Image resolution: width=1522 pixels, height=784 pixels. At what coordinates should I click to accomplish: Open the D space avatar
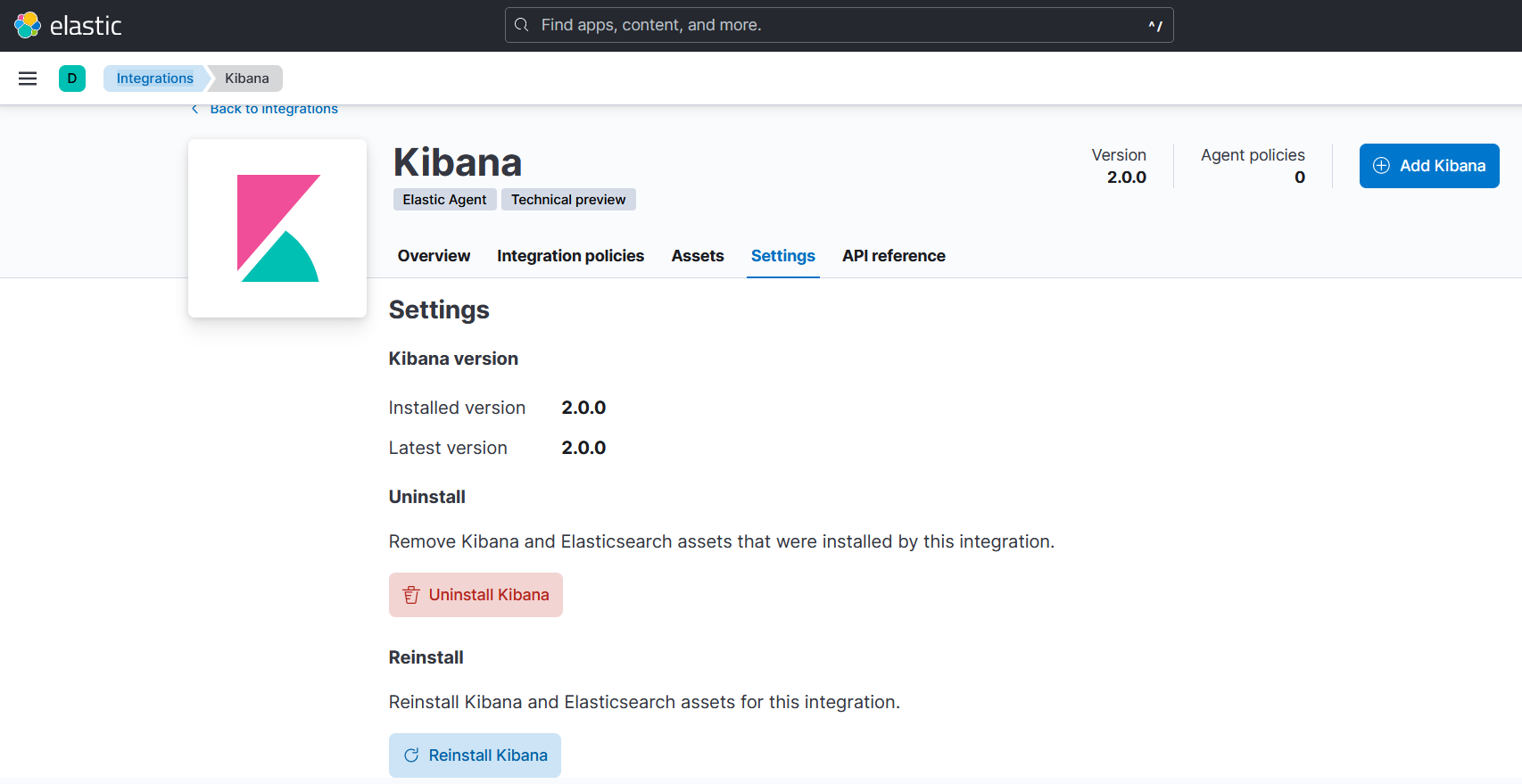[72, 78]
